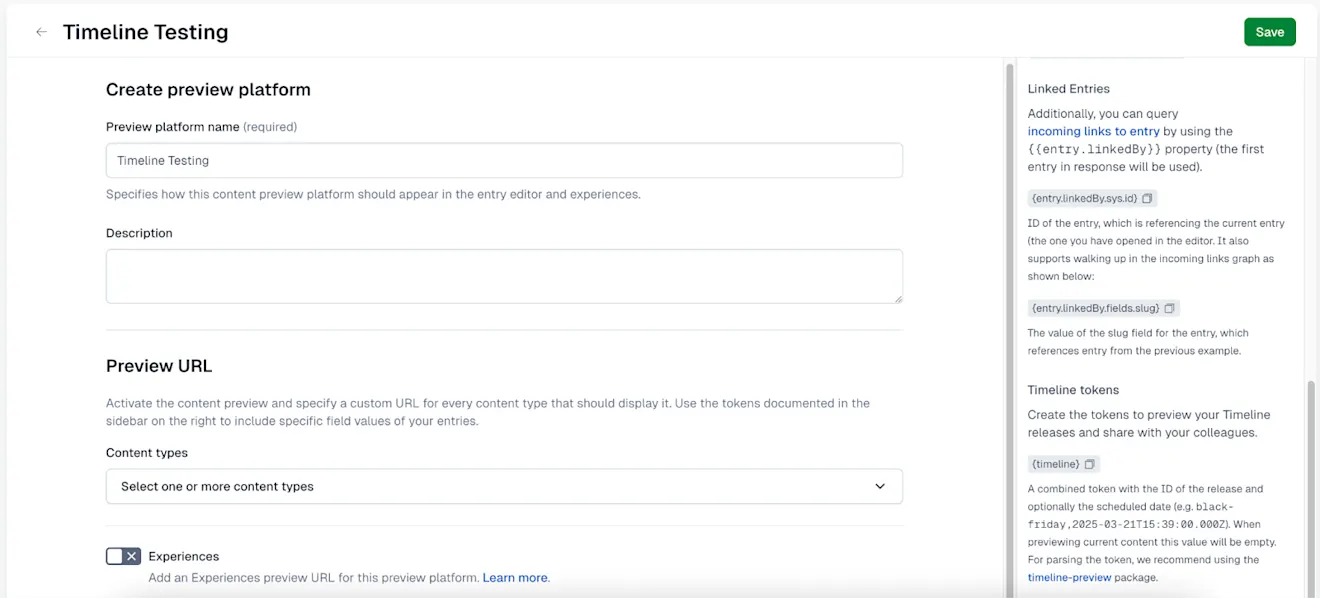The width and height of the screenshot is (1320, 598).
Task: Grab the Description box resize handle
Action: click(898, 298)
